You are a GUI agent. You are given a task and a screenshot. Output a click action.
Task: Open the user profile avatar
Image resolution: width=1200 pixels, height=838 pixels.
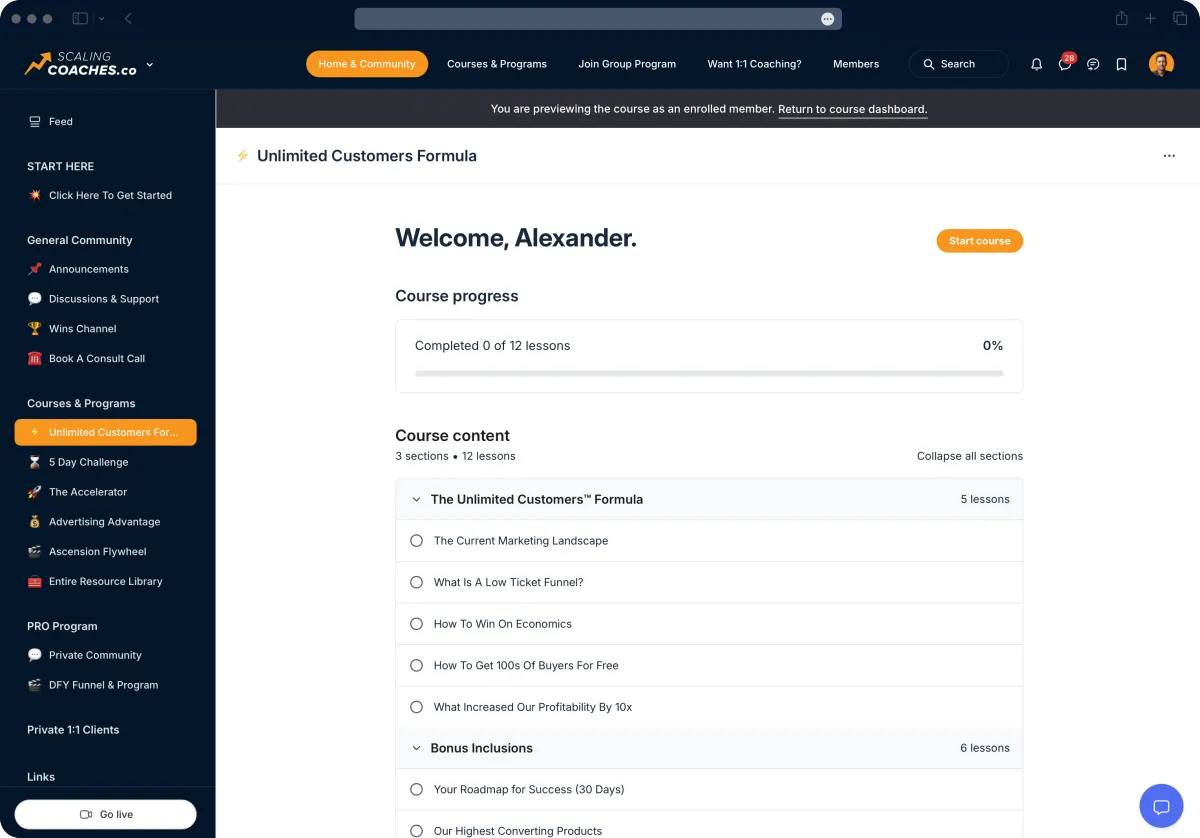[x=1161, y=64]
